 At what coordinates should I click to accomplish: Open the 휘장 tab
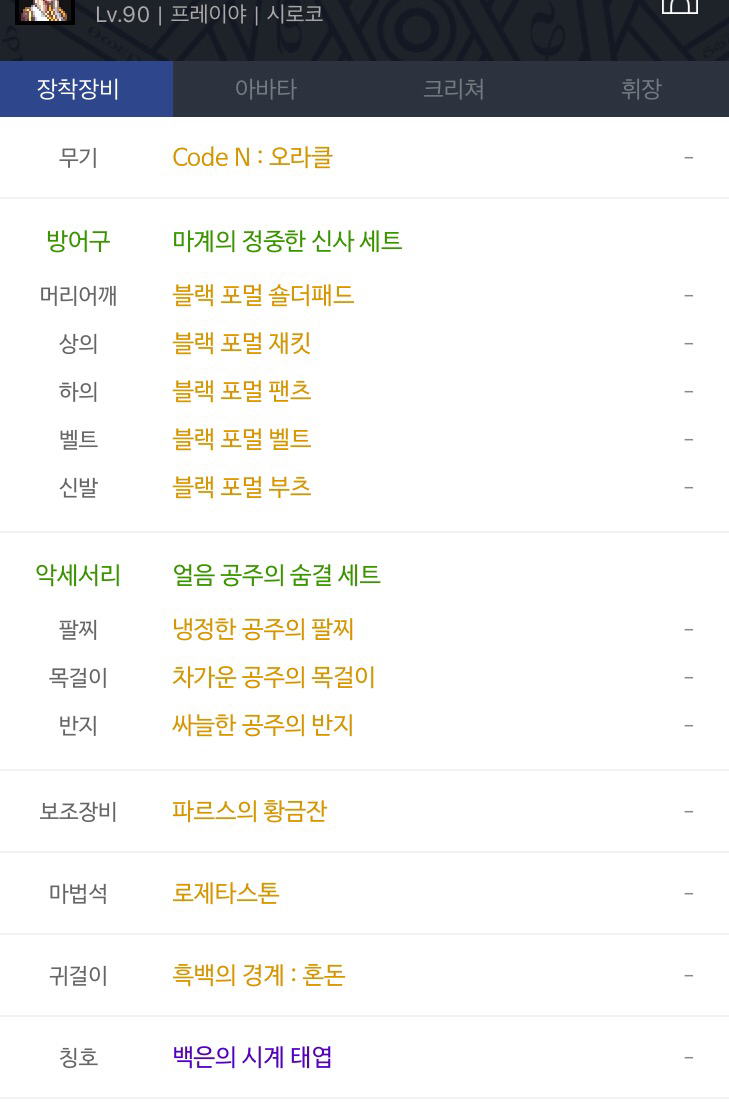coord(640,89)
